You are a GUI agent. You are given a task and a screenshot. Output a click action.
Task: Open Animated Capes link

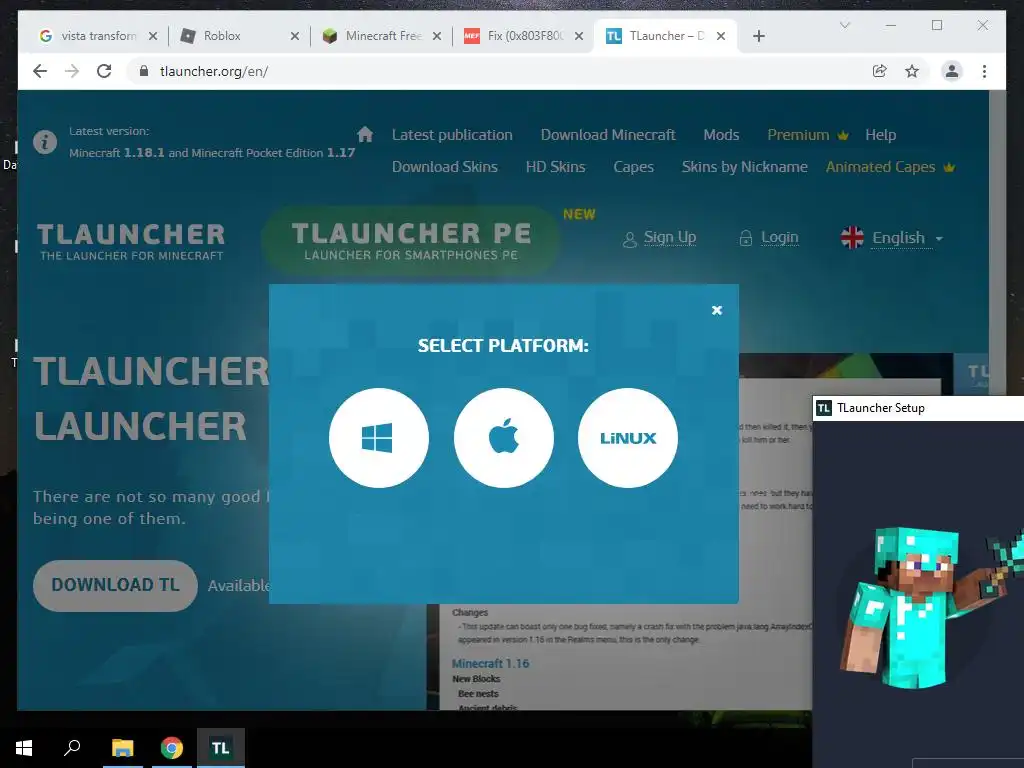[x=880, y=167]
